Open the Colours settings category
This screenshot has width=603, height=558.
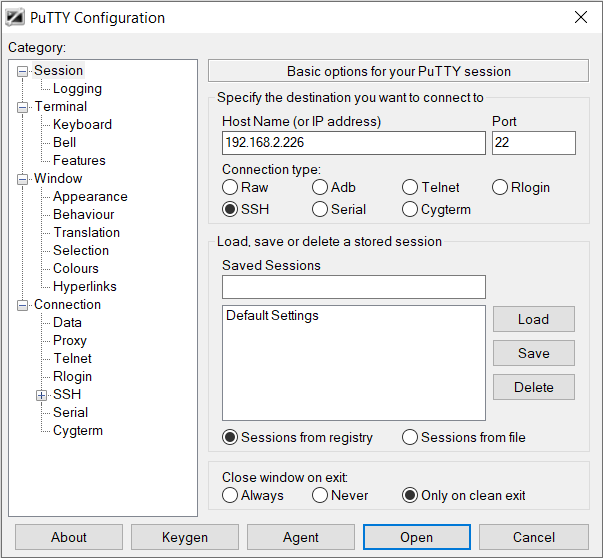pyautogui.click(x=76, y=268)
